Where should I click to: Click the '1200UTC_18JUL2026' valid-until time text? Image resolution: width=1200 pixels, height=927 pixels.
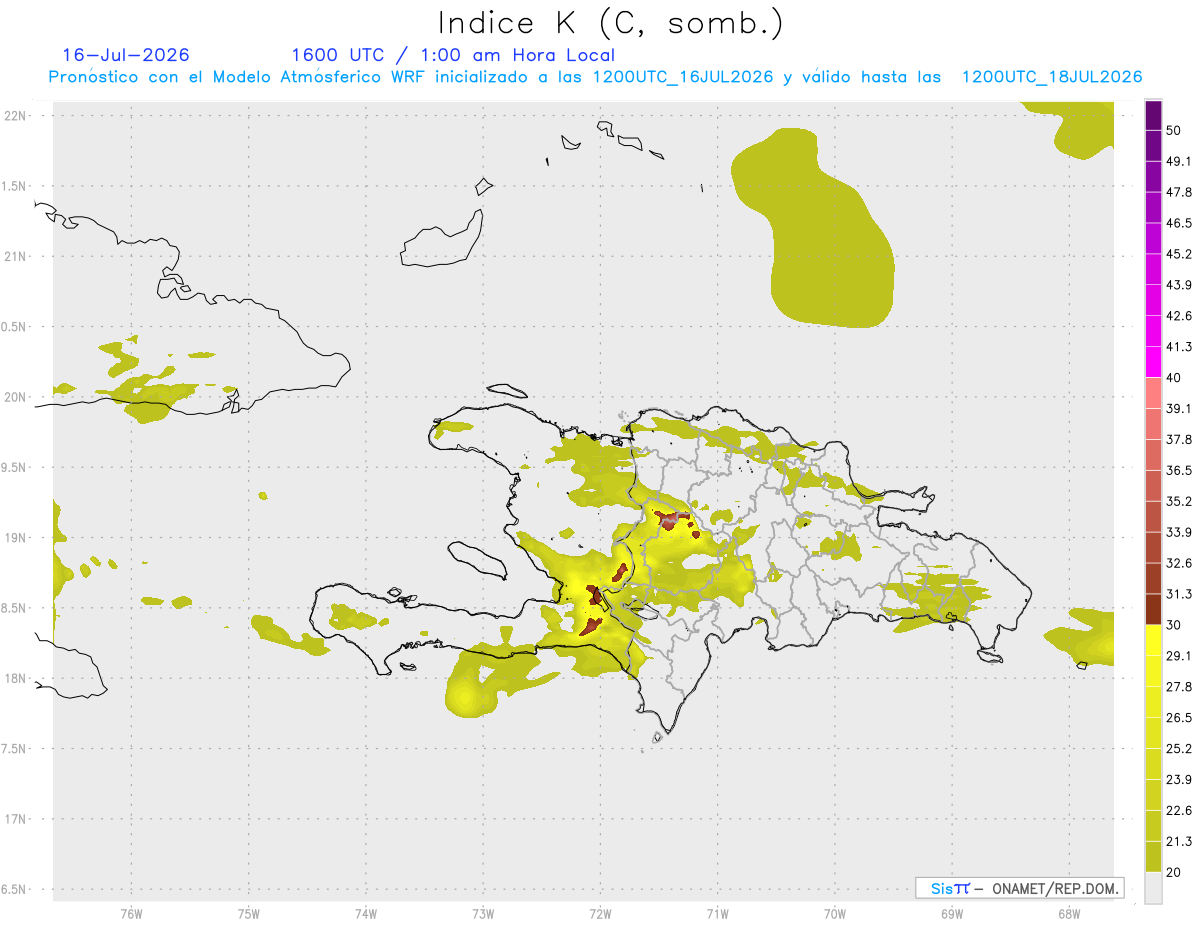click(x=1052, y=77)
